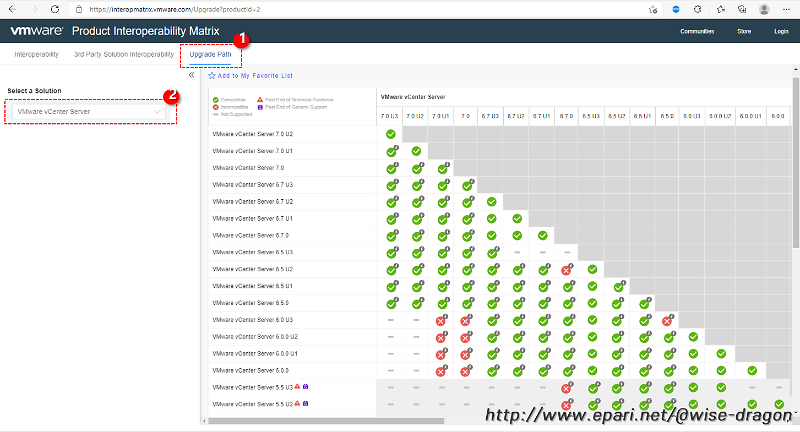This screenshot has height=432, width=800.
Task: Click the 6.5 U1 column header
Action: tap(642, 116)
